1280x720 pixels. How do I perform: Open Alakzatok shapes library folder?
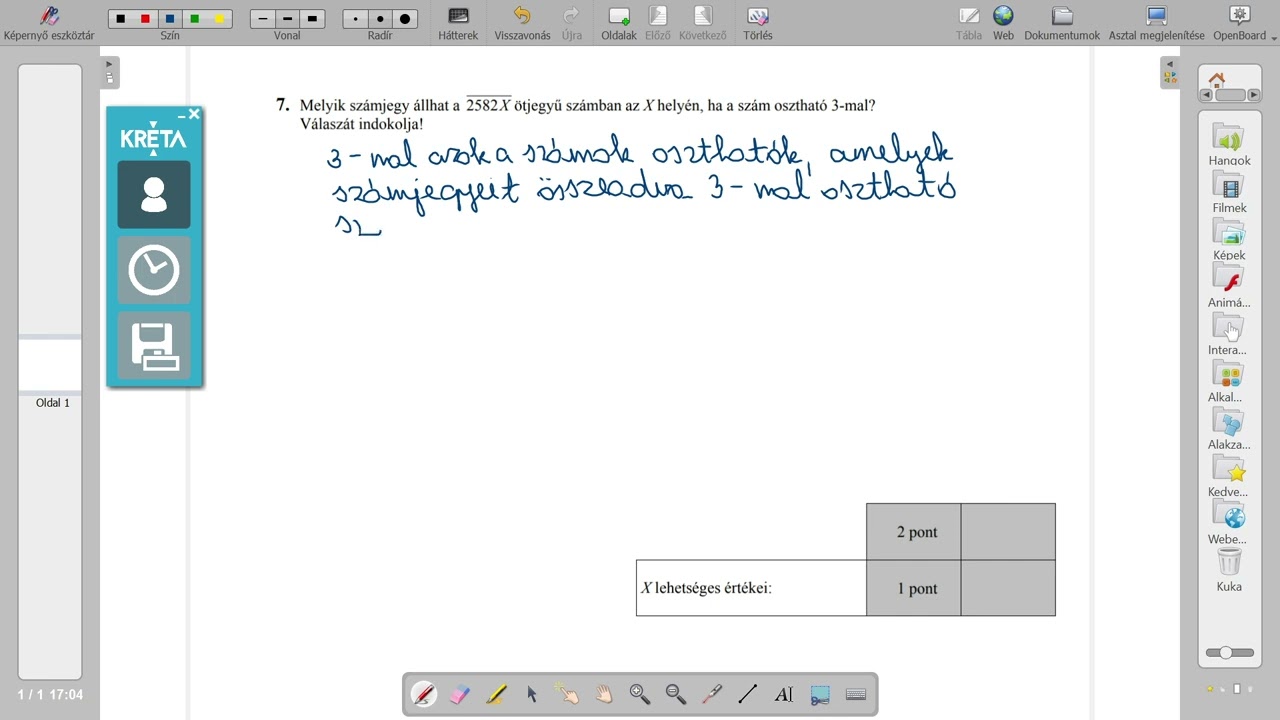tap(1229, 428)
